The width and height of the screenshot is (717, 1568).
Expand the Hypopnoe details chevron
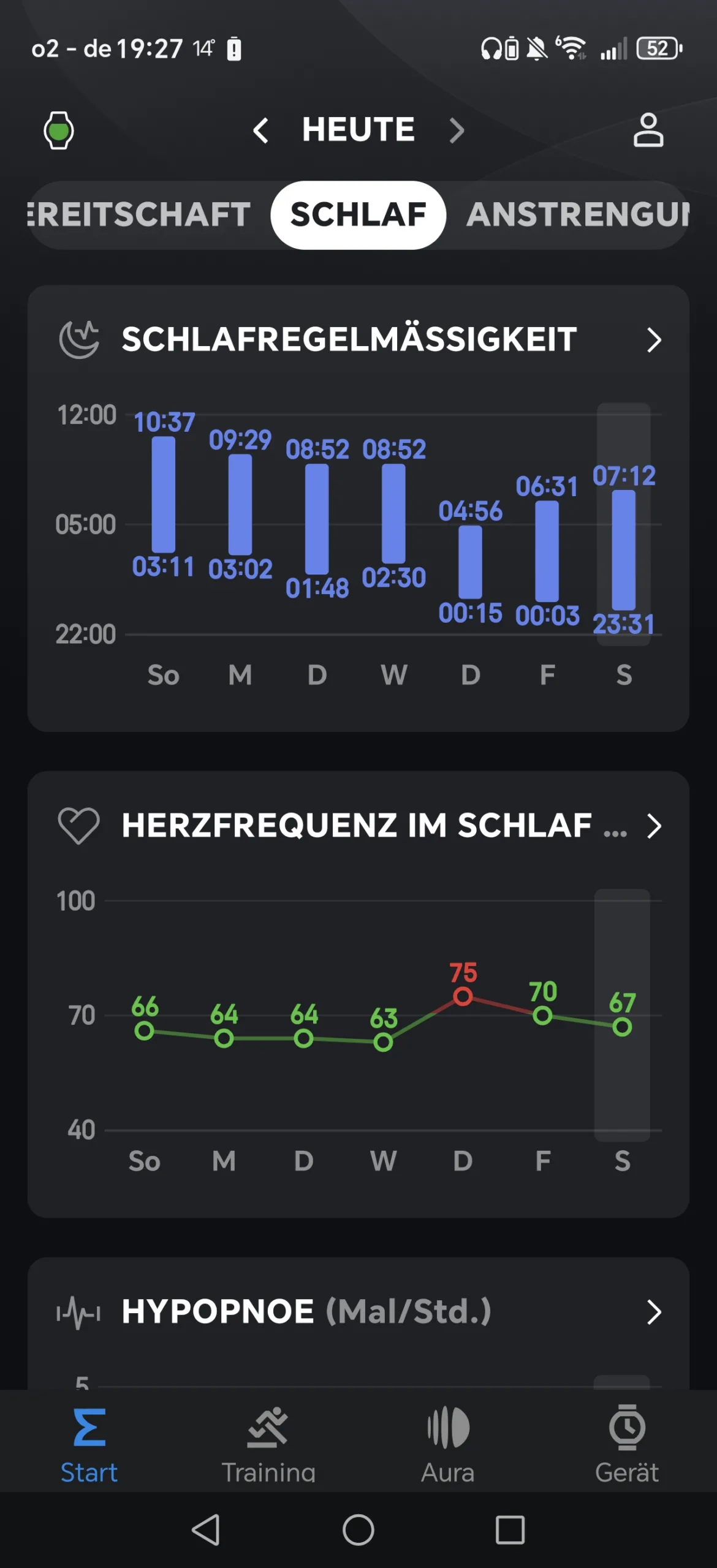(x=654, y=1312)
